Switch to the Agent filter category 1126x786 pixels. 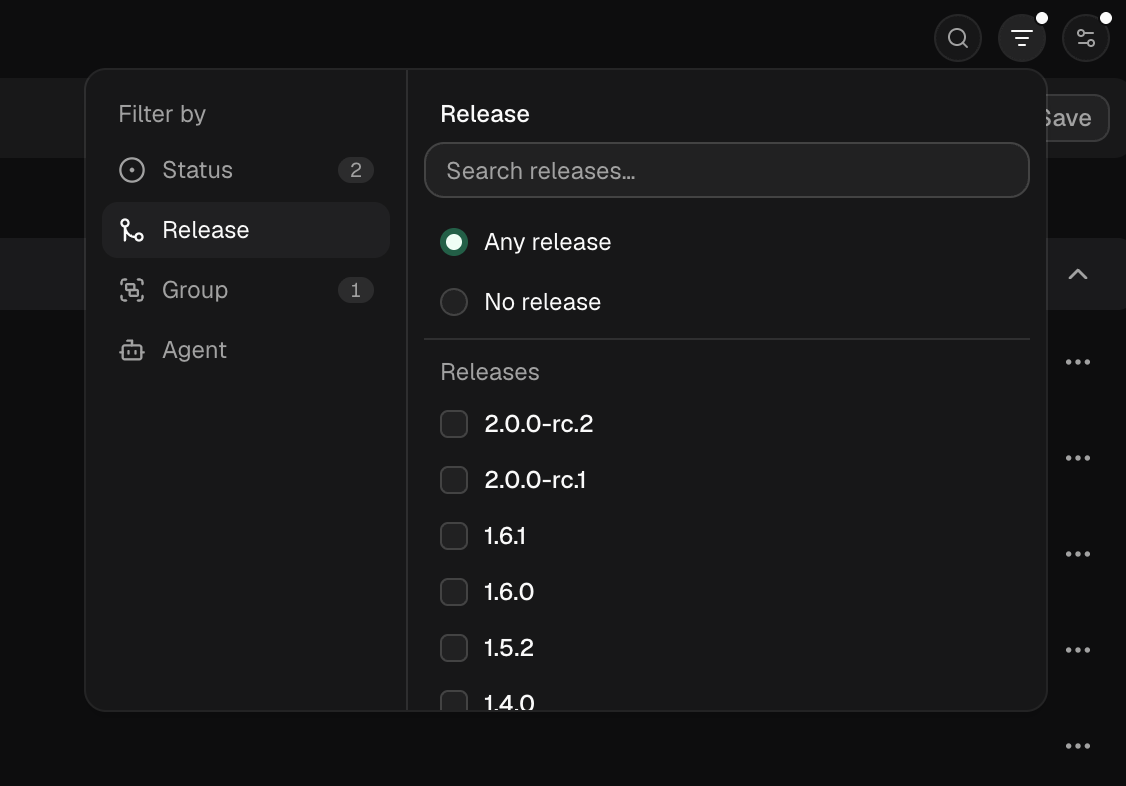point(246,350)
